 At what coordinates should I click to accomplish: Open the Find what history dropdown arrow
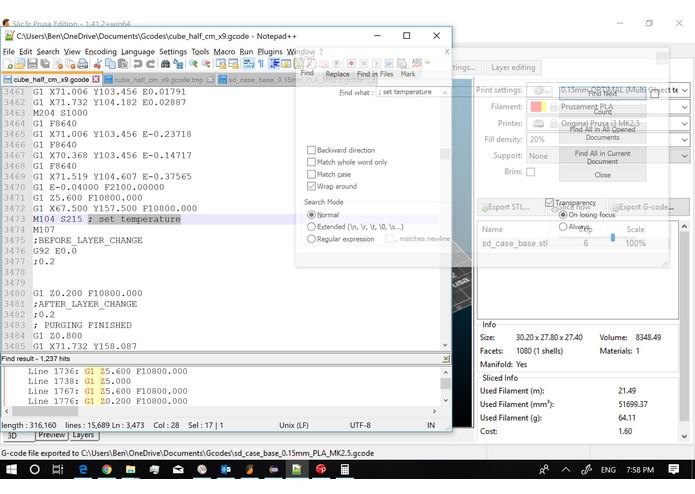445,92
